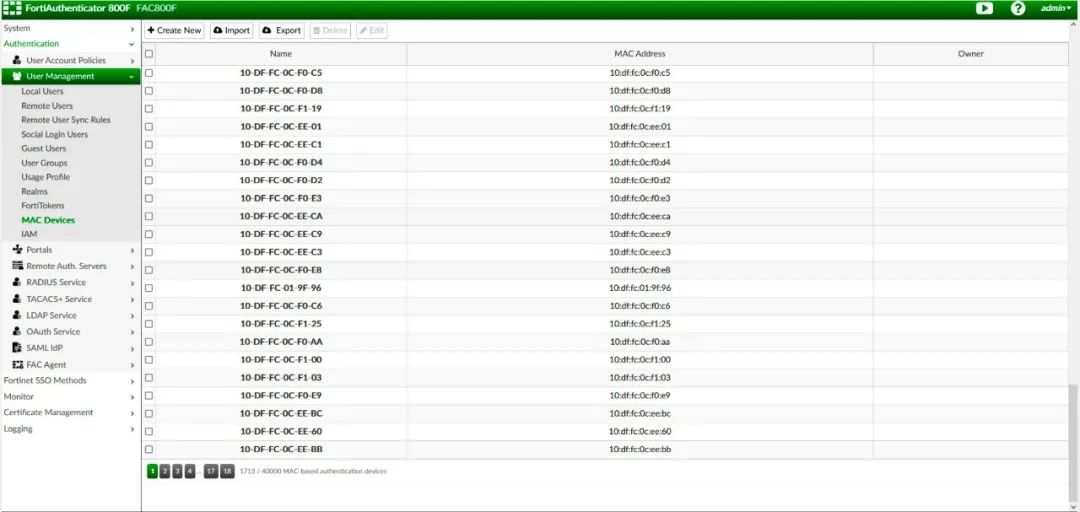This screenshot has width=1080, height=512.
Task: Click the SAML IdP icon
Action: (17, 347)
